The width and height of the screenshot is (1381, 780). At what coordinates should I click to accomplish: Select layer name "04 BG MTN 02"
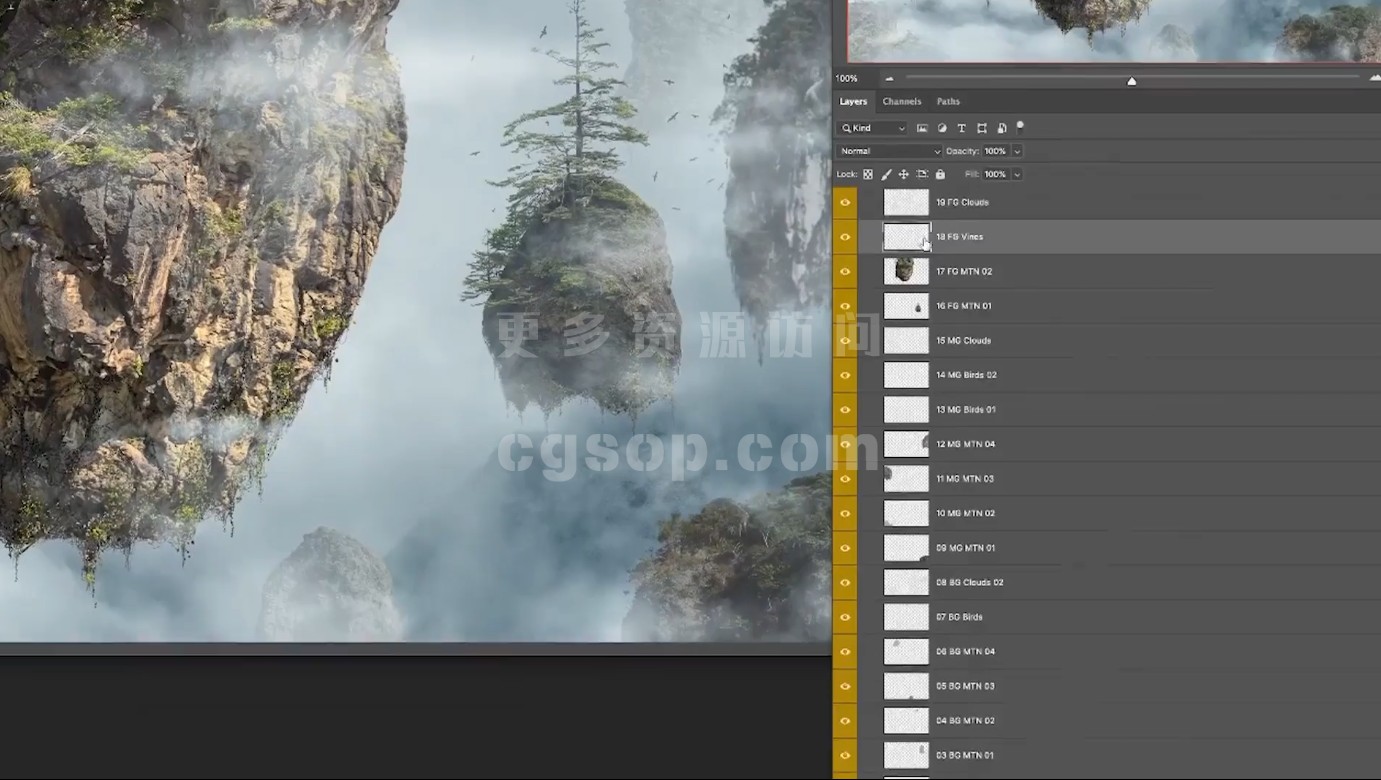click(x=965, y=721)
